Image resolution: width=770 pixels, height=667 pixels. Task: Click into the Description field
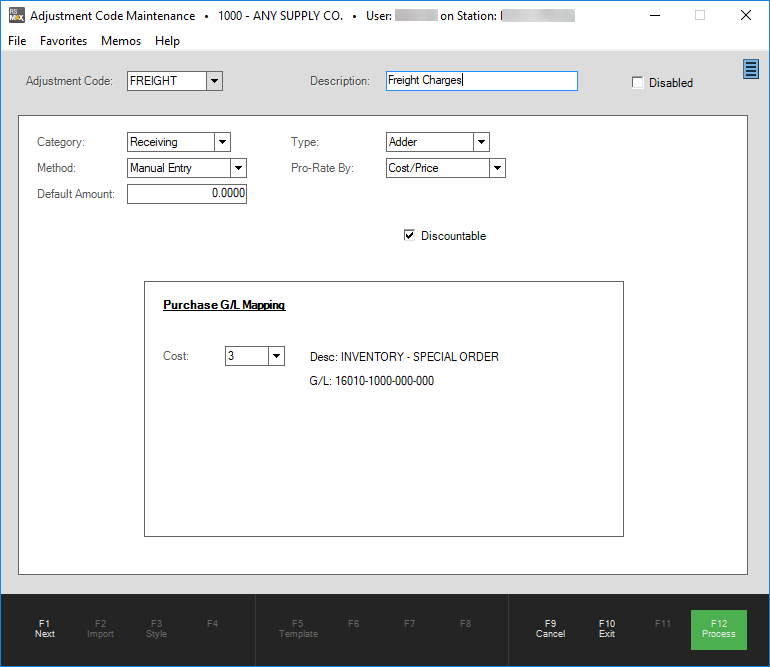click(481, 81)
